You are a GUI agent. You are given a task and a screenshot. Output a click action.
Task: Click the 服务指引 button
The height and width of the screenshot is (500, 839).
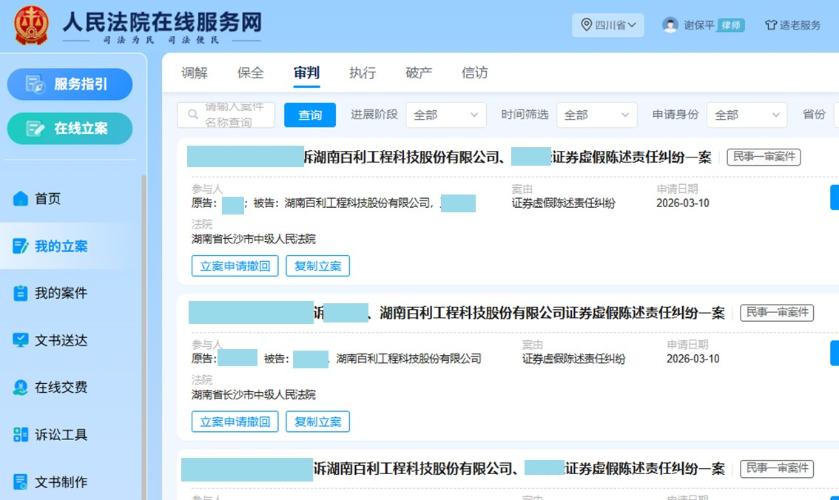pos(70,84)
